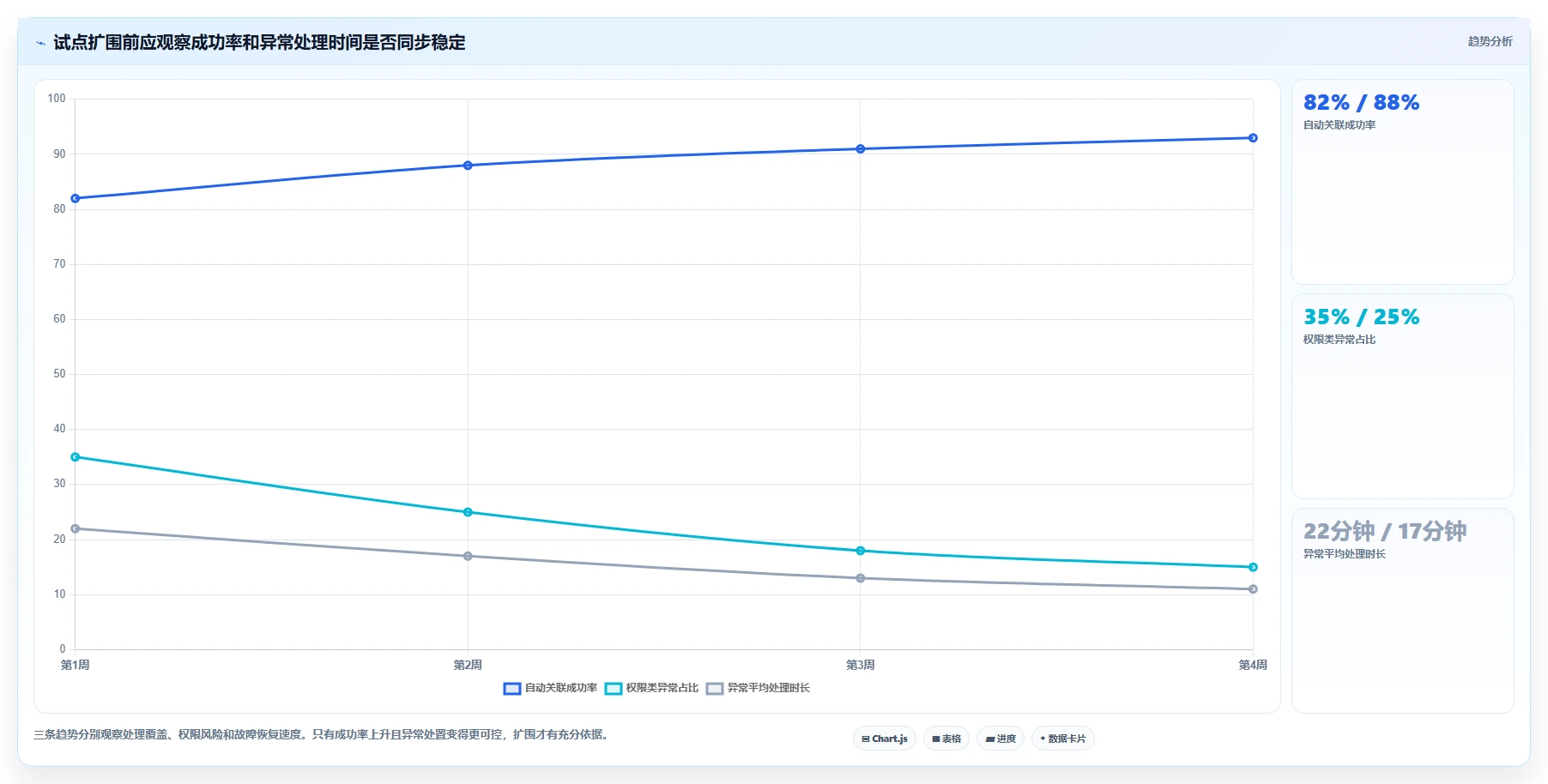The image size is (1548, 784).
Task: Click the 90 y-axis label
Action: [59, 154]
